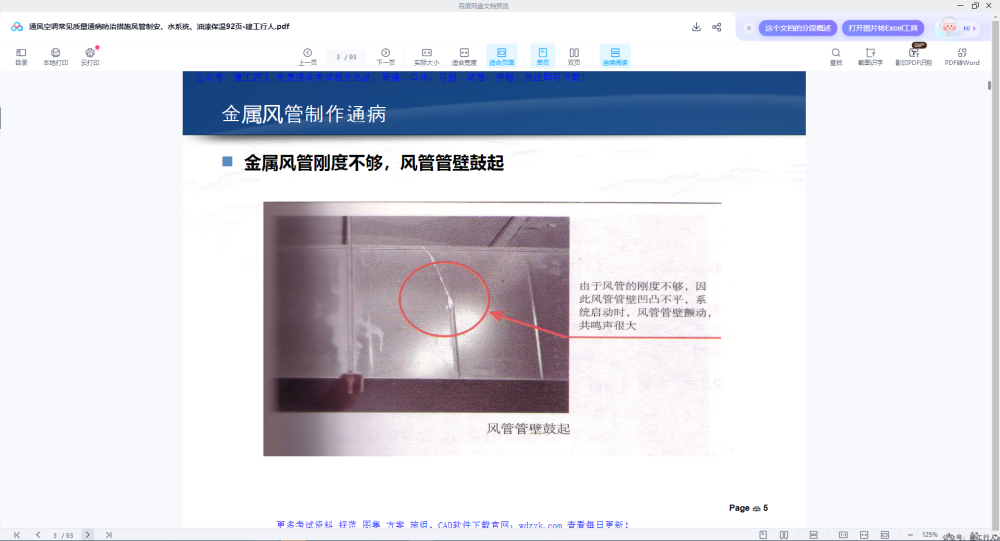This screenshot has width=1000, height=541.
Task: Click the Page 5 label on slide
Action: [748, 508]
